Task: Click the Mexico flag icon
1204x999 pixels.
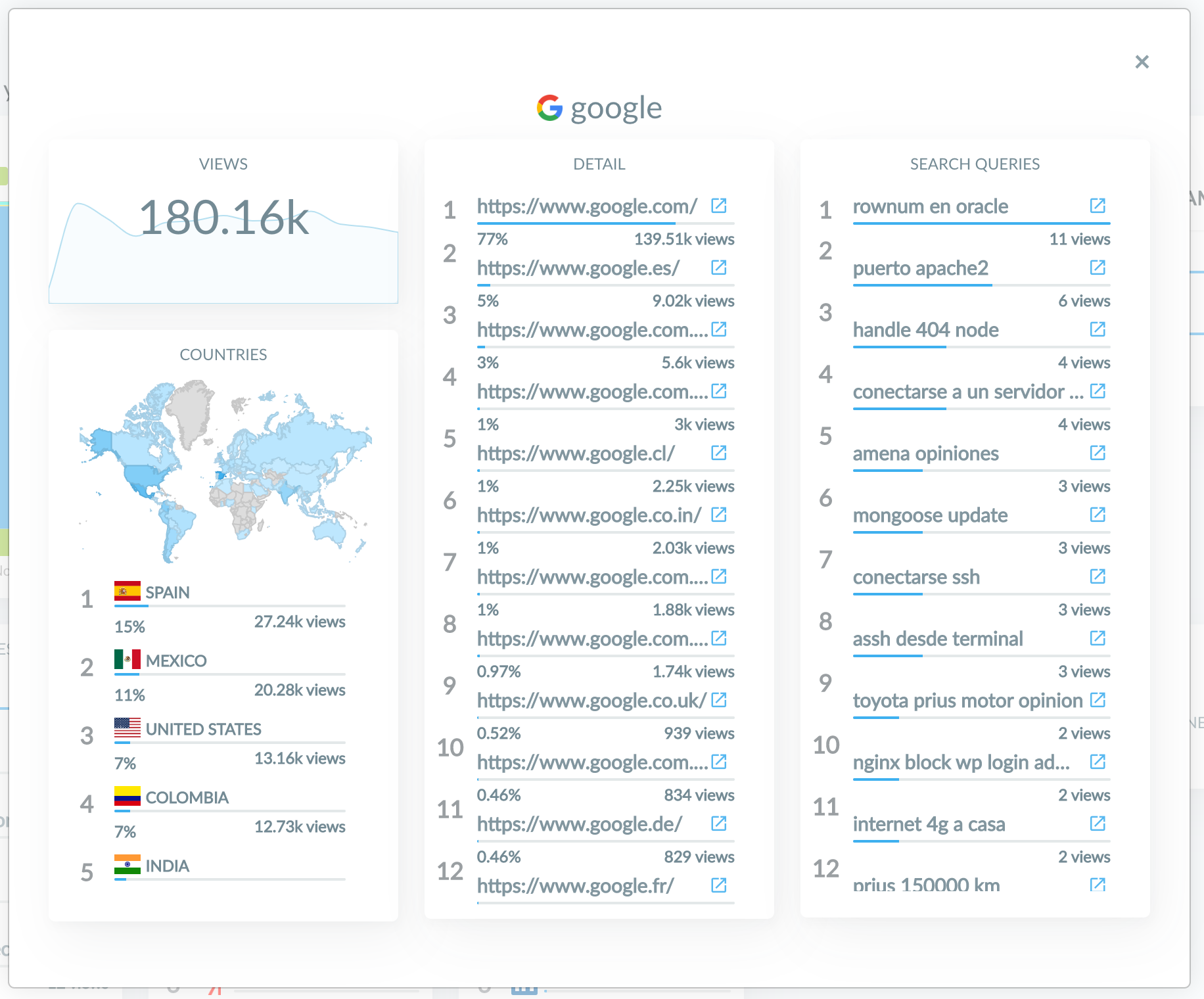Action: pos(127,659)
